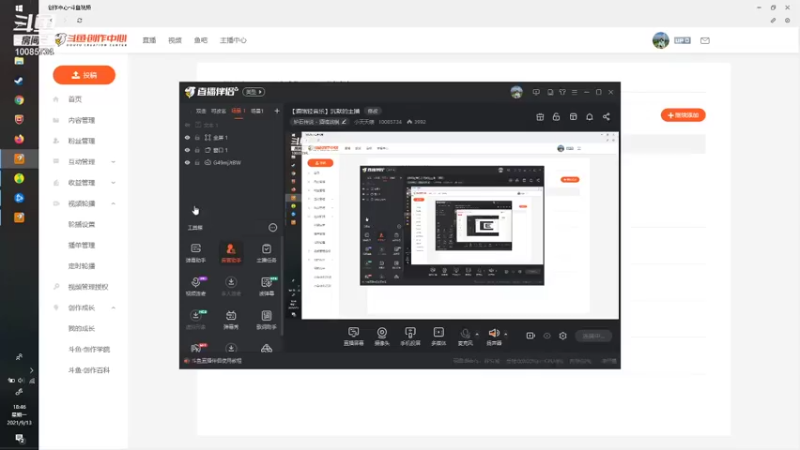This screenshot has height=450, width=800.
Task: Click the 摄像头 camera source button
Action: point(382,336)
